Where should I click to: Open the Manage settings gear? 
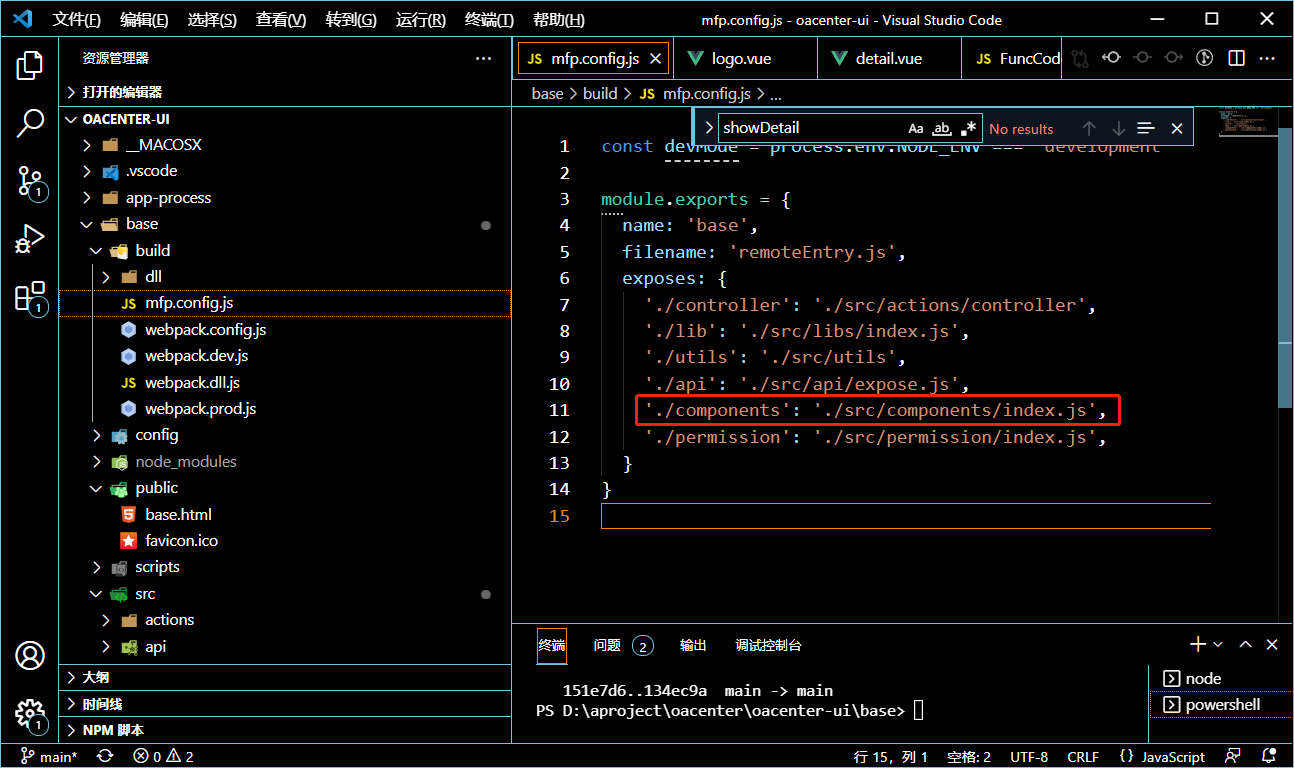(x=30, y=712)
